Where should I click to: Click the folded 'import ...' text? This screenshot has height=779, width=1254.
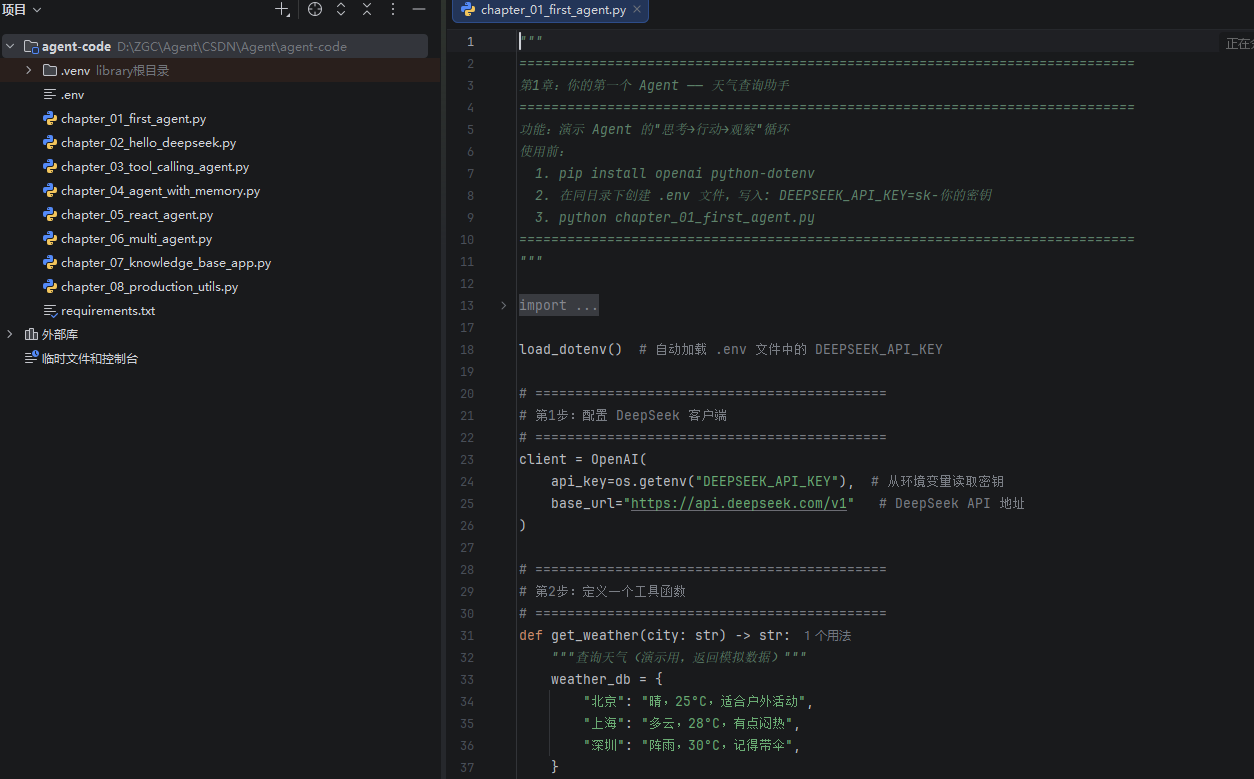pyautogui.click(x=558, y=306)
